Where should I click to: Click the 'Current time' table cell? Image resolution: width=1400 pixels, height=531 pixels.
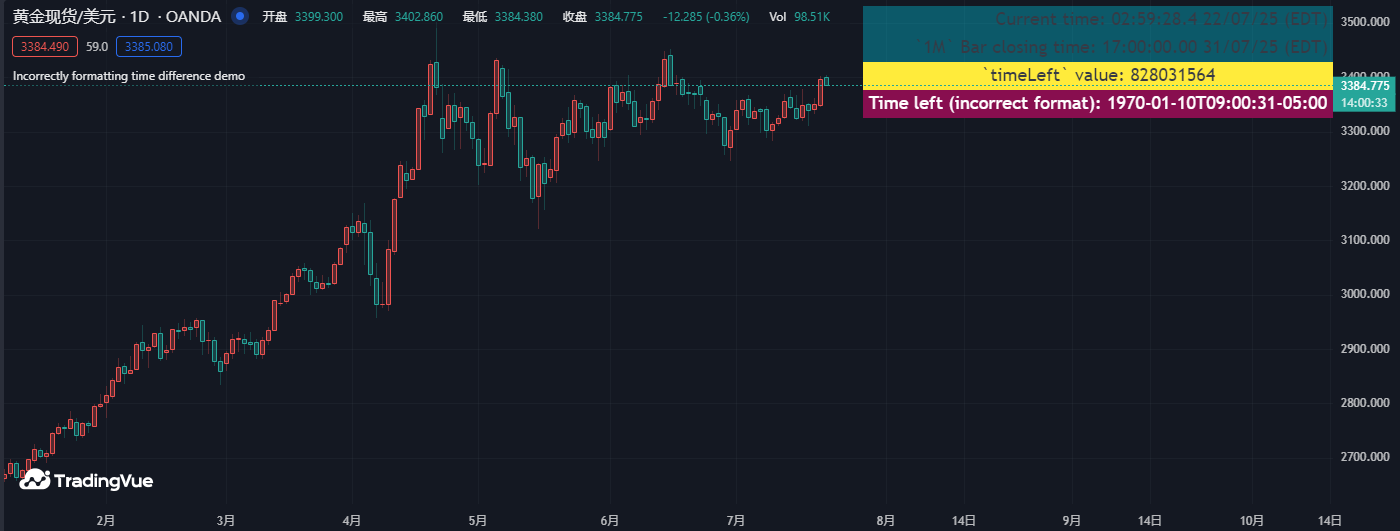point(1097,20)
